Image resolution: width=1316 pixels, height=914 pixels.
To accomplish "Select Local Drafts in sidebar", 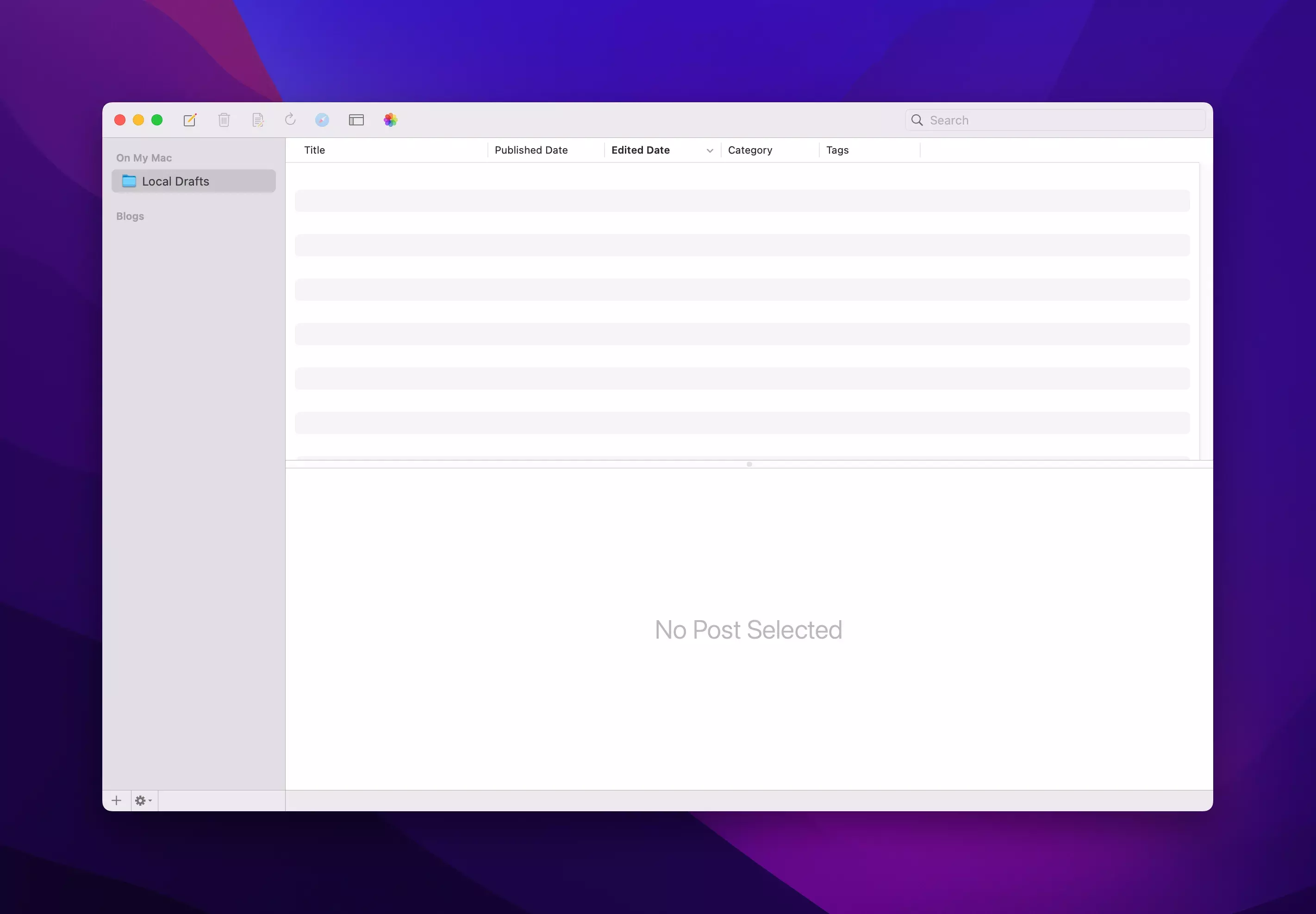I will [x=175, y=181].
